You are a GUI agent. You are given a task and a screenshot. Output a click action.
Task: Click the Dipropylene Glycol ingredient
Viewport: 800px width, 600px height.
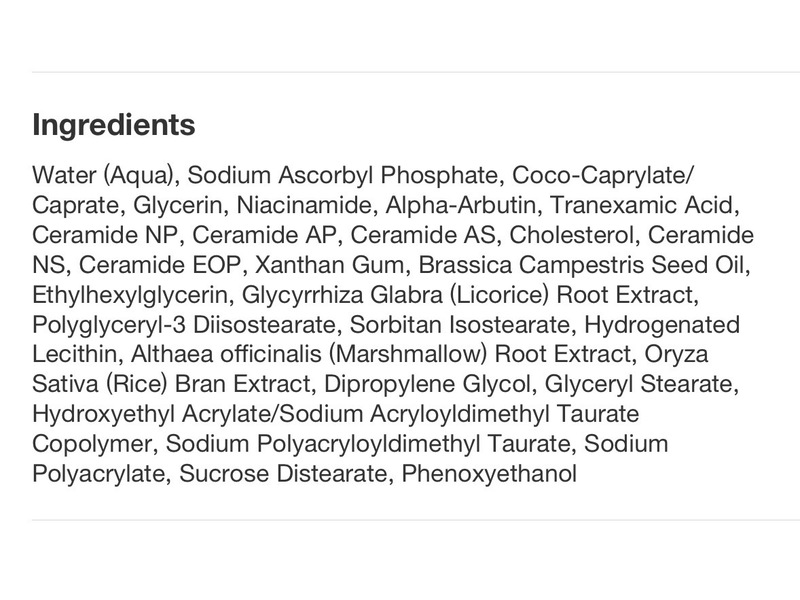point(427,384)
